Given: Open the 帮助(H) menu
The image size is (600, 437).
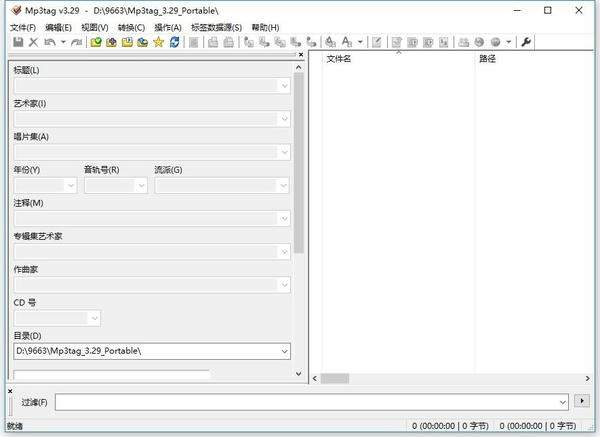Looking at the screenshot, I should point(265,28).
